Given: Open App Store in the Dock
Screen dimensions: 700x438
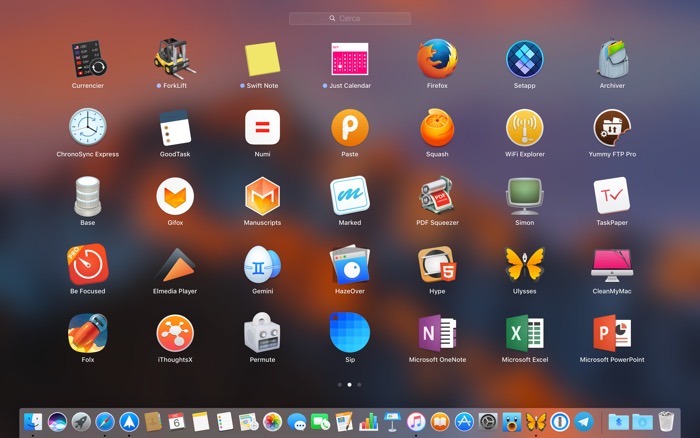Looking at the screenshot, I should pos(464,421).
